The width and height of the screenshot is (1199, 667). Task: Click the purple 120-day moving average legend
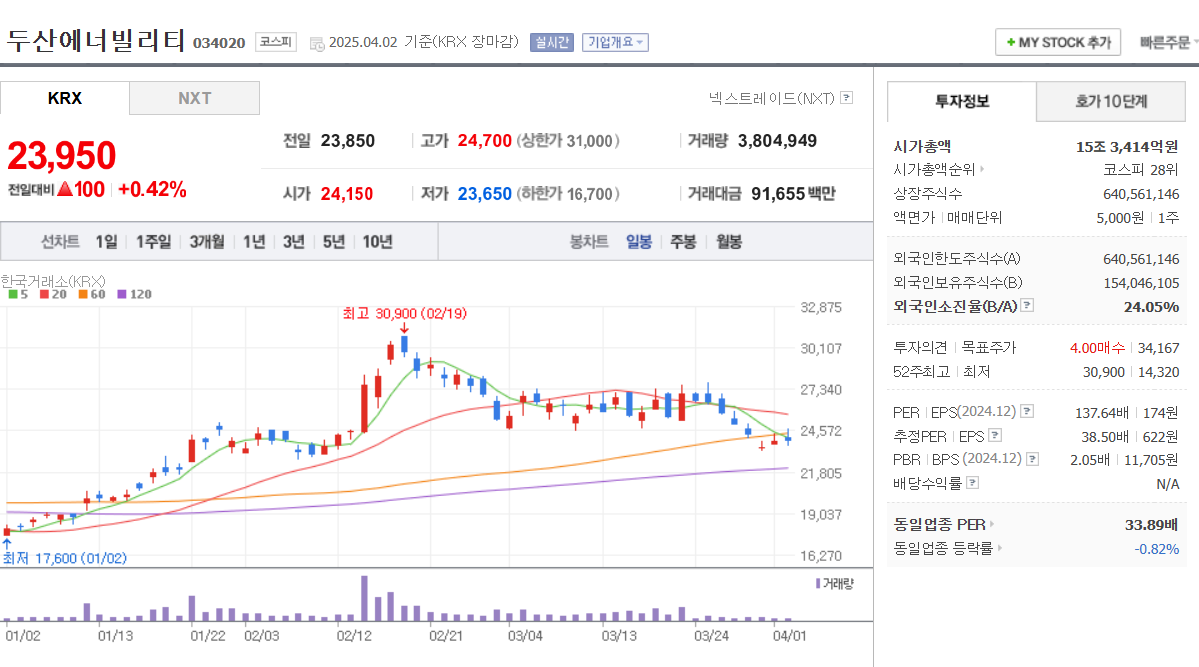point(135,294)
